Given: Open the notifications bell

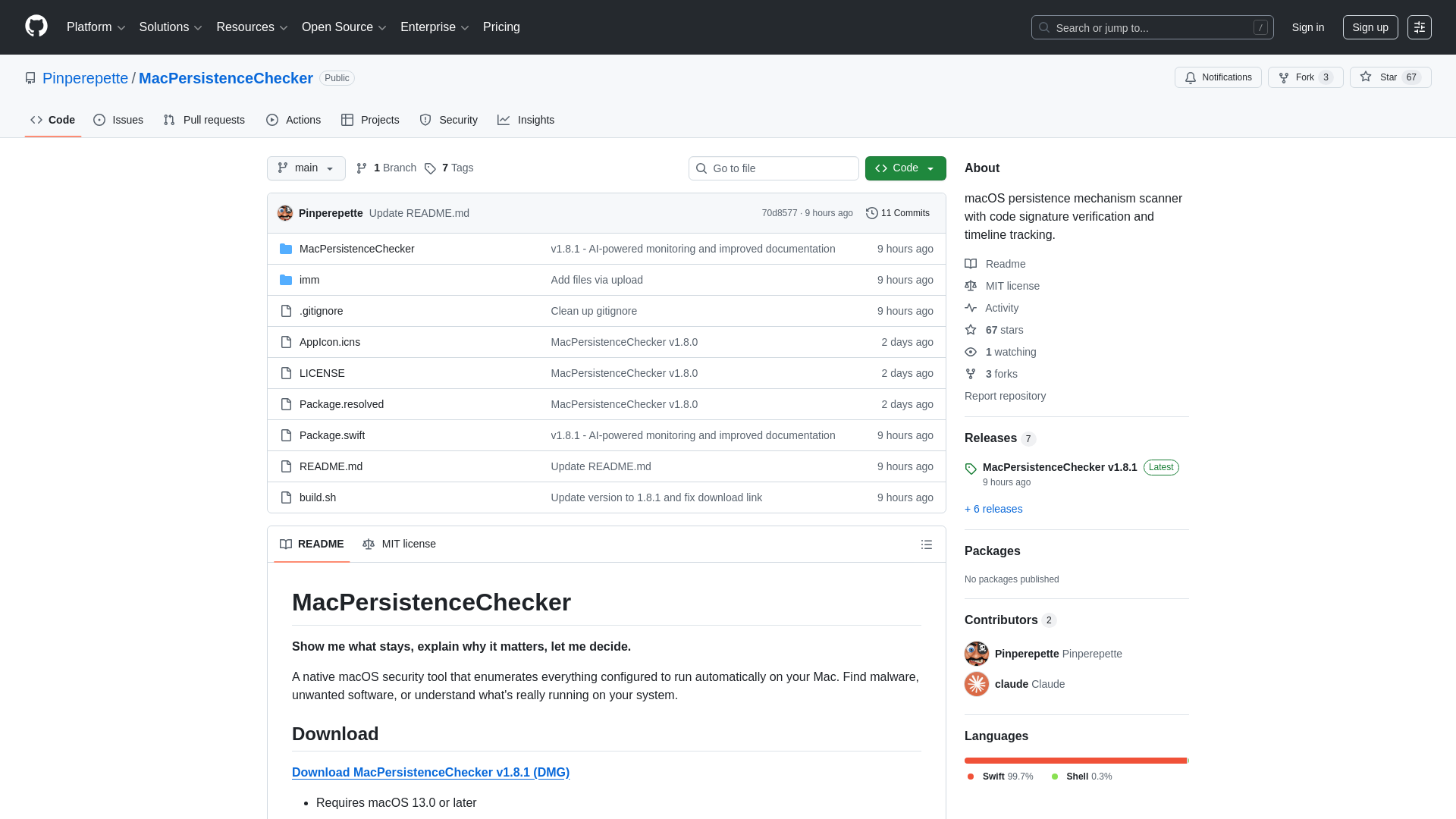Looking at the screenshot, I should coord(1191,77).
